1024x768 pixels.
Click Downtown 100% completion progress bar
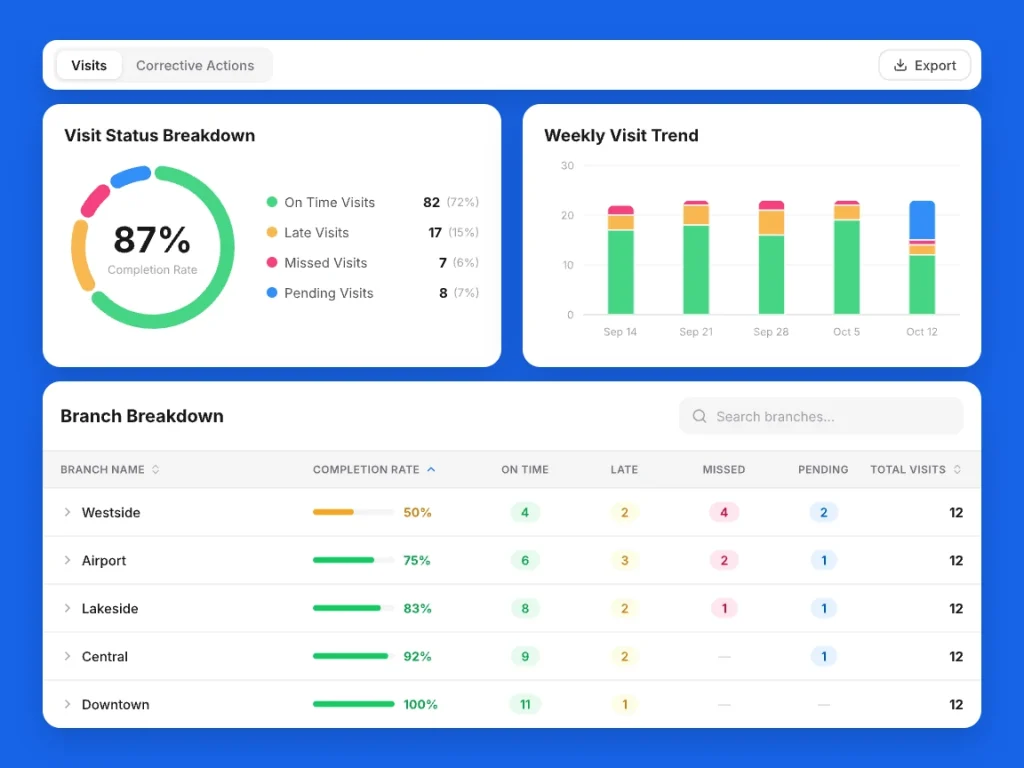pyautogui.click(x=353, y=705)
